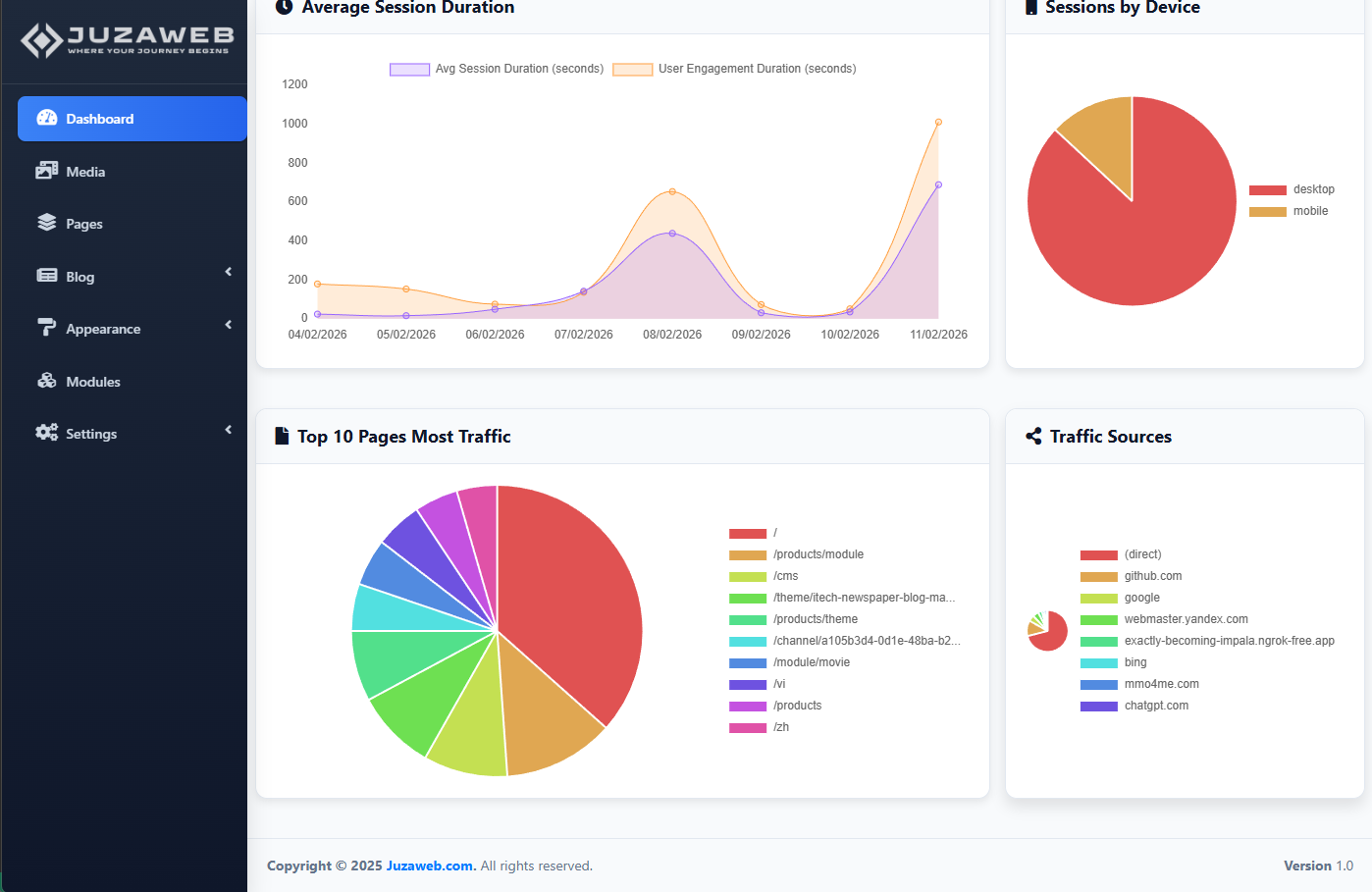Screen dimensions: 1372x892
Task: Toggle User Engagement Duration legend series
Action: coord(734,69)
